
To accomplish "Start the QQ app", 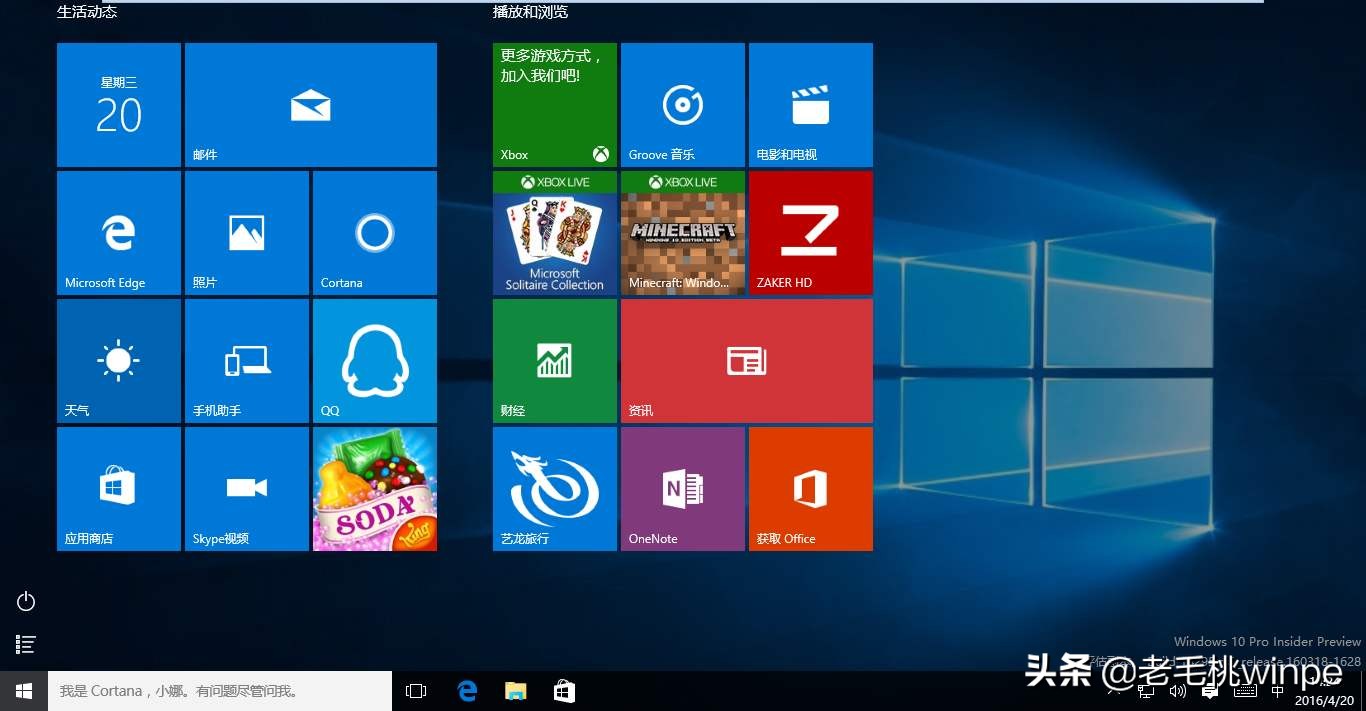I will (x=374, y=360).
